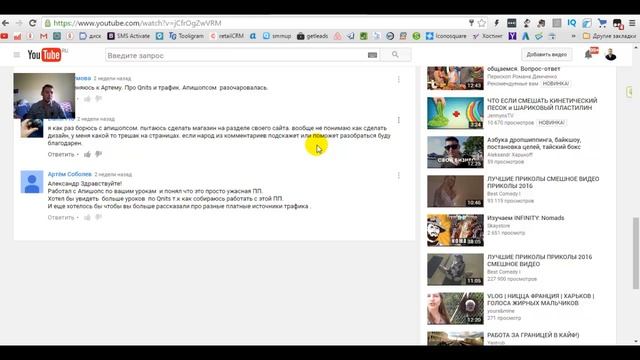Viewport: 640px width, 360px height.
Task: Open the notifications bell
Action: tap(589, 54)
